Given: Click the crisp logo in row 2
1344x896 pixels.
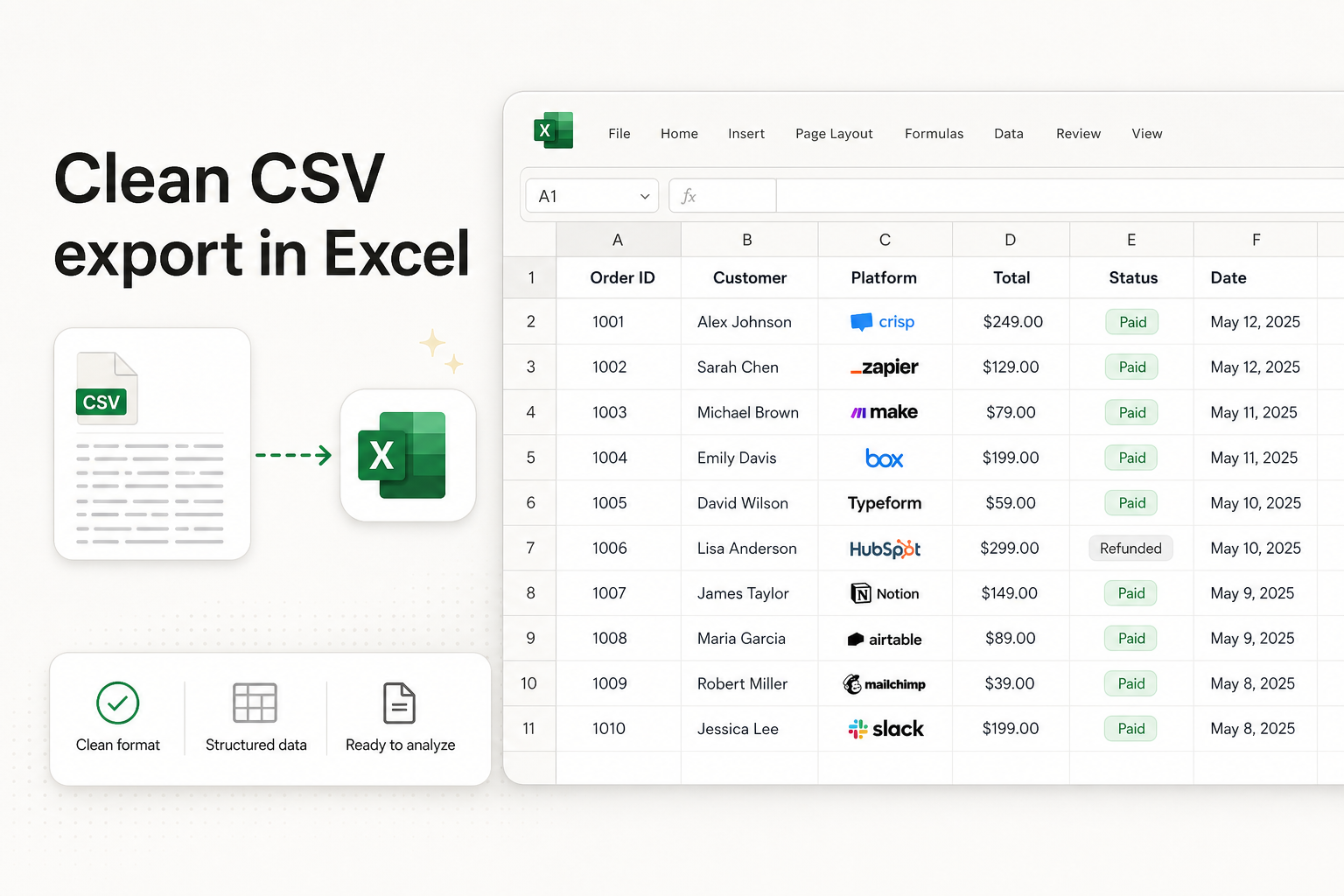Looking at the screenshot, I should click(883, 322).
